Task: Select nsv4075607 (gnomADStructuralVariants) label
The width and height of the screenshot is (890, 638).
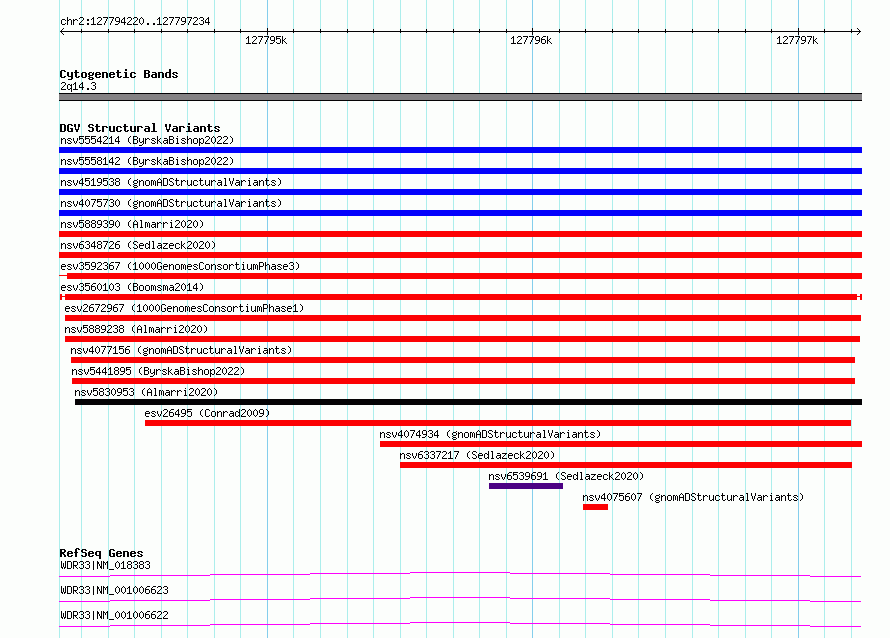Action: coord(693,497)
